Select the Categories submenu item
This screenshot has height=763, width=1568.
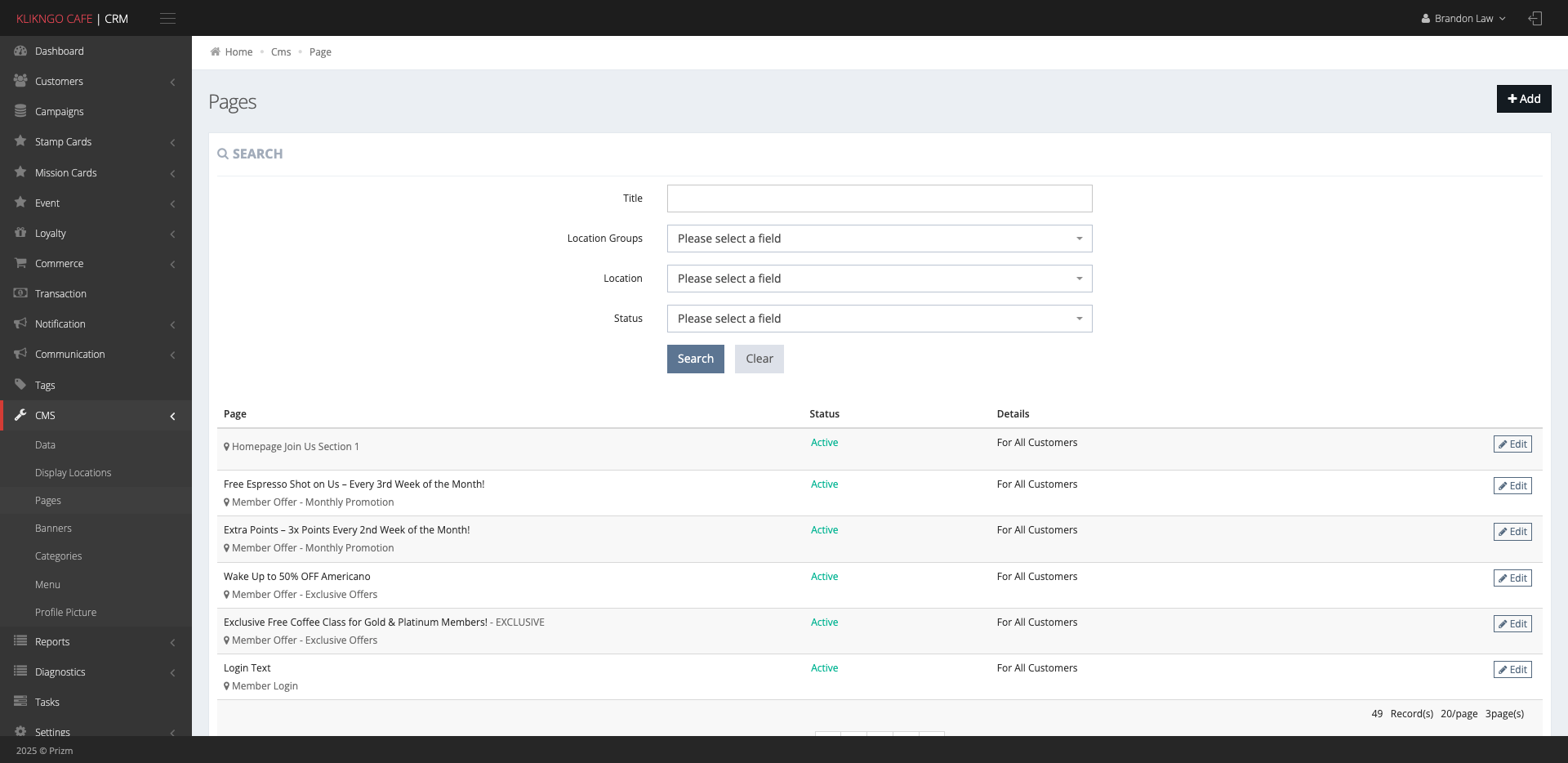click(58, 556)
